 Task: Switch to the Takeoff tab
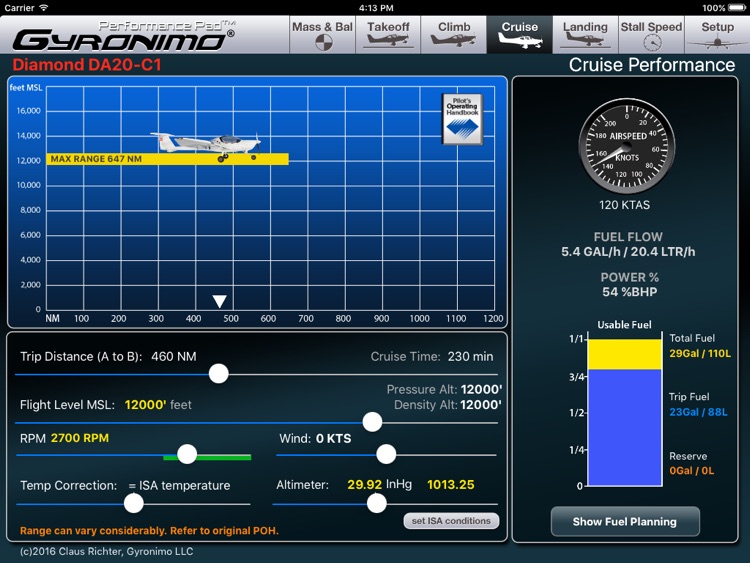(x=388, y=35)
